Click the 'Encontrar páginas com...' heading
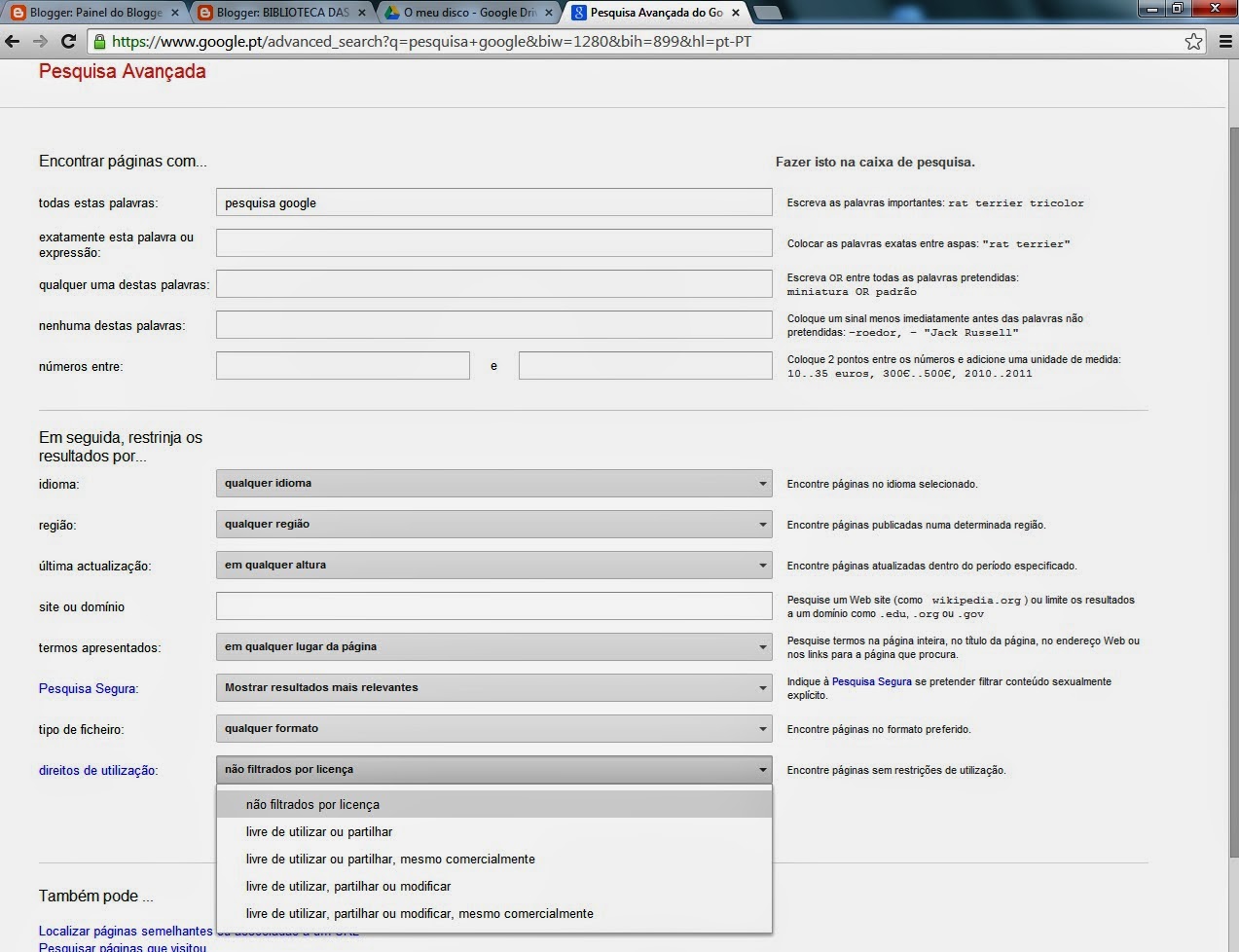 [123, 161]
